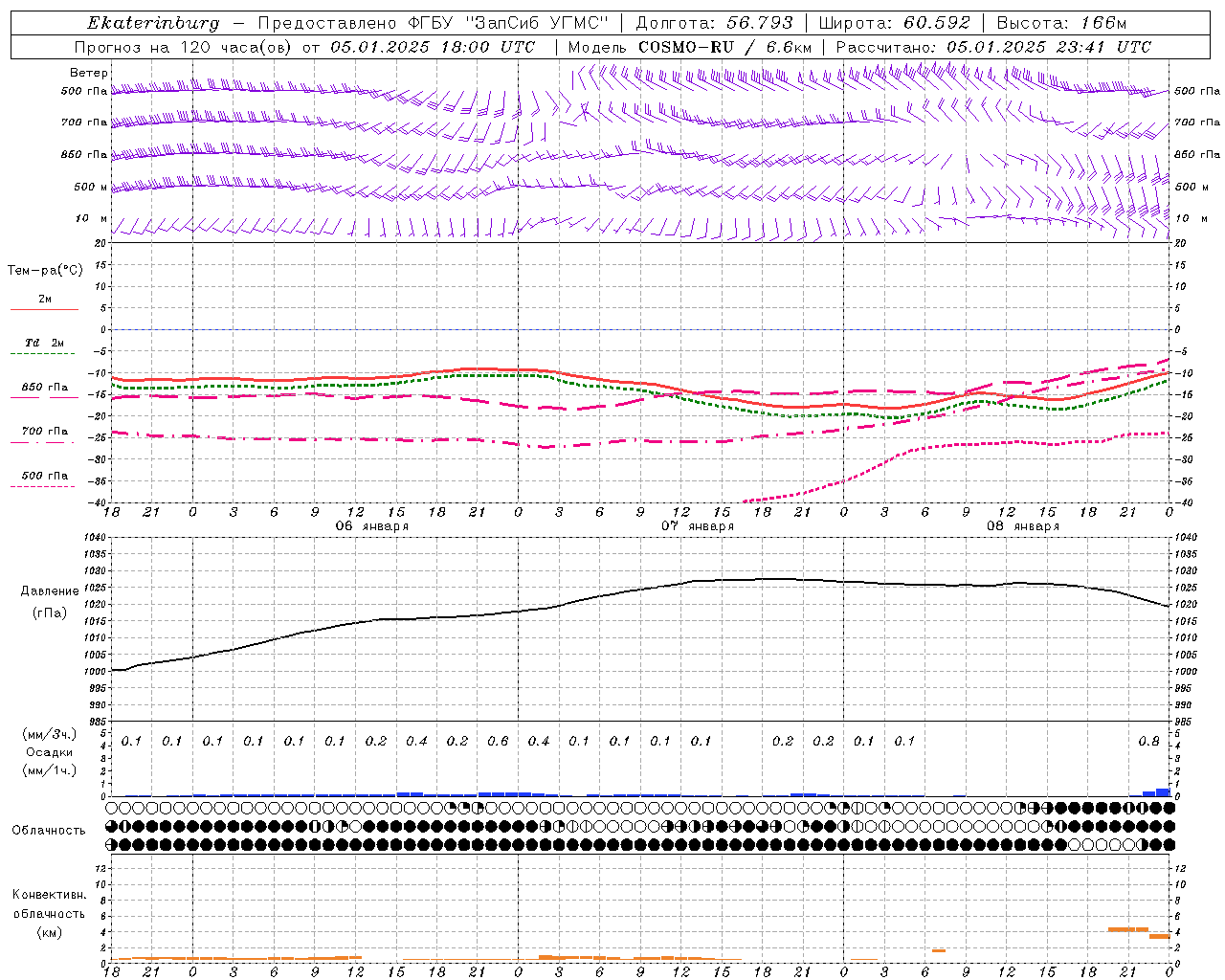Click the 2м temperature legend entry

(45, 299)
